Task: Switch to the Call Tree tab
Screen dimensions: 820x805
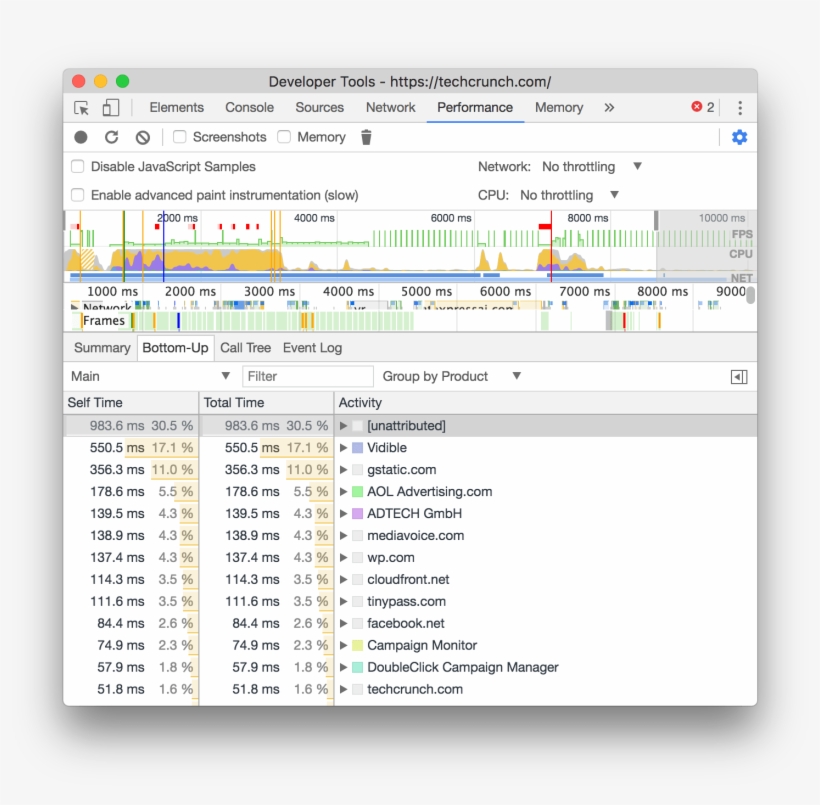Action: click(245, 348)
